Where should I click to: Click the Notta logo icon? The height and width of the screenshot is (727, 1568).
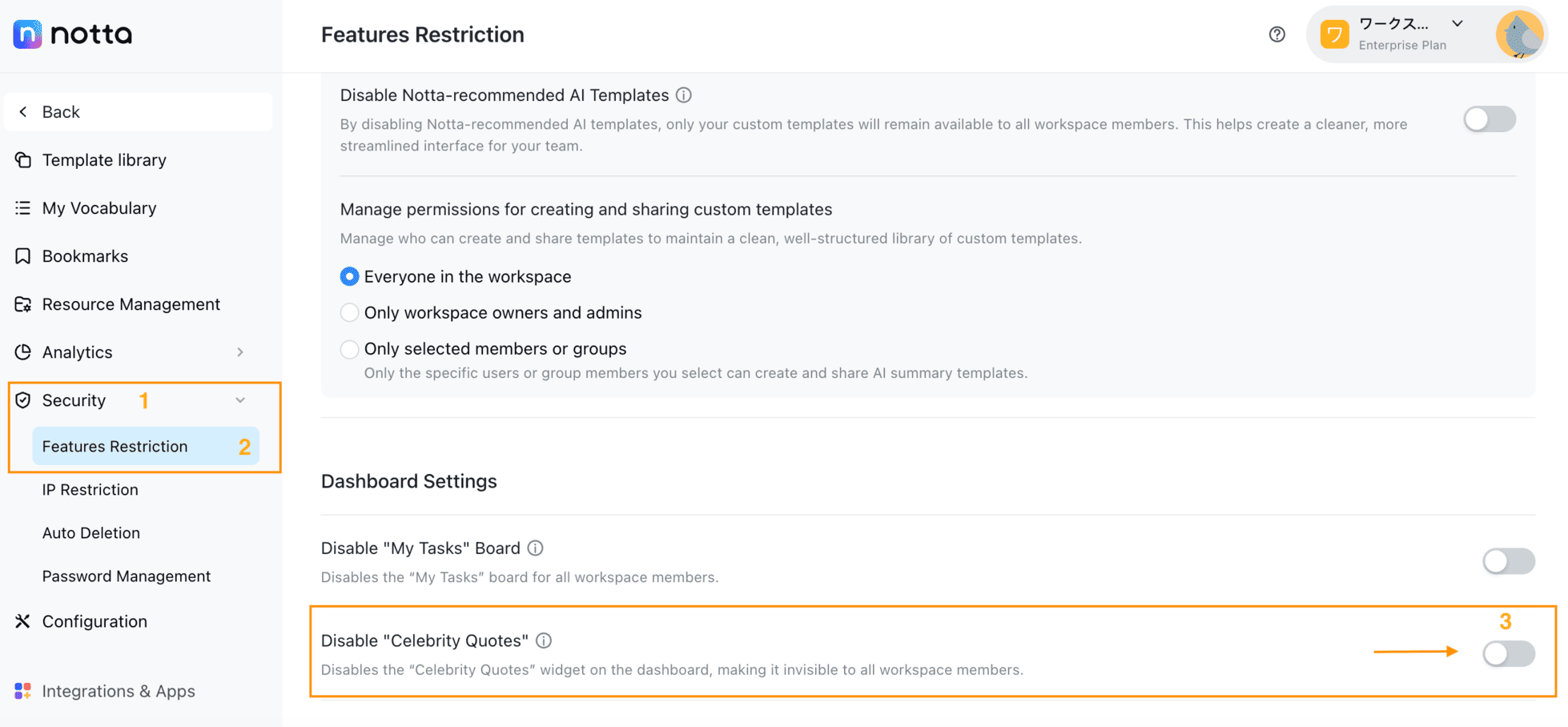click(x=27, y=34)
